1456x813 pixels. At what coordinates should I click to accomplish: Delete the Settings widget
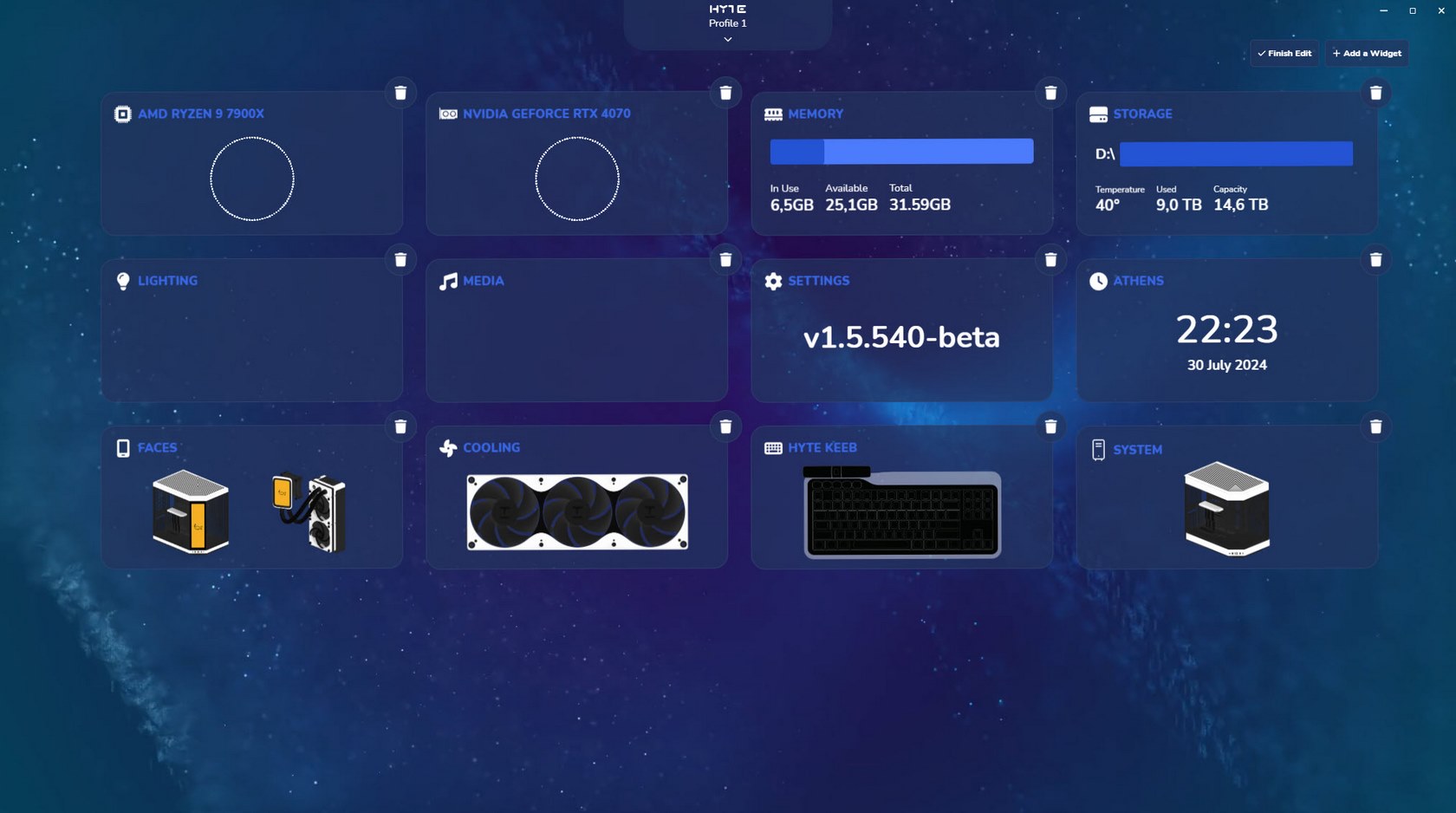1050,260
